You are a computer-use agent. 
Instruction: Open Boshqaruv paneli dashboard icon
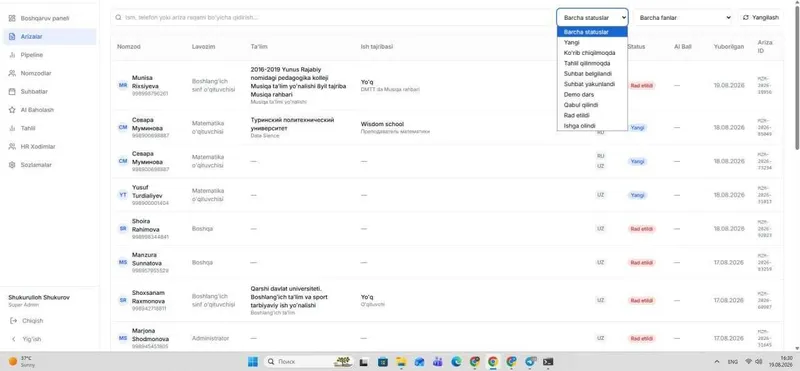click(12, 18)
